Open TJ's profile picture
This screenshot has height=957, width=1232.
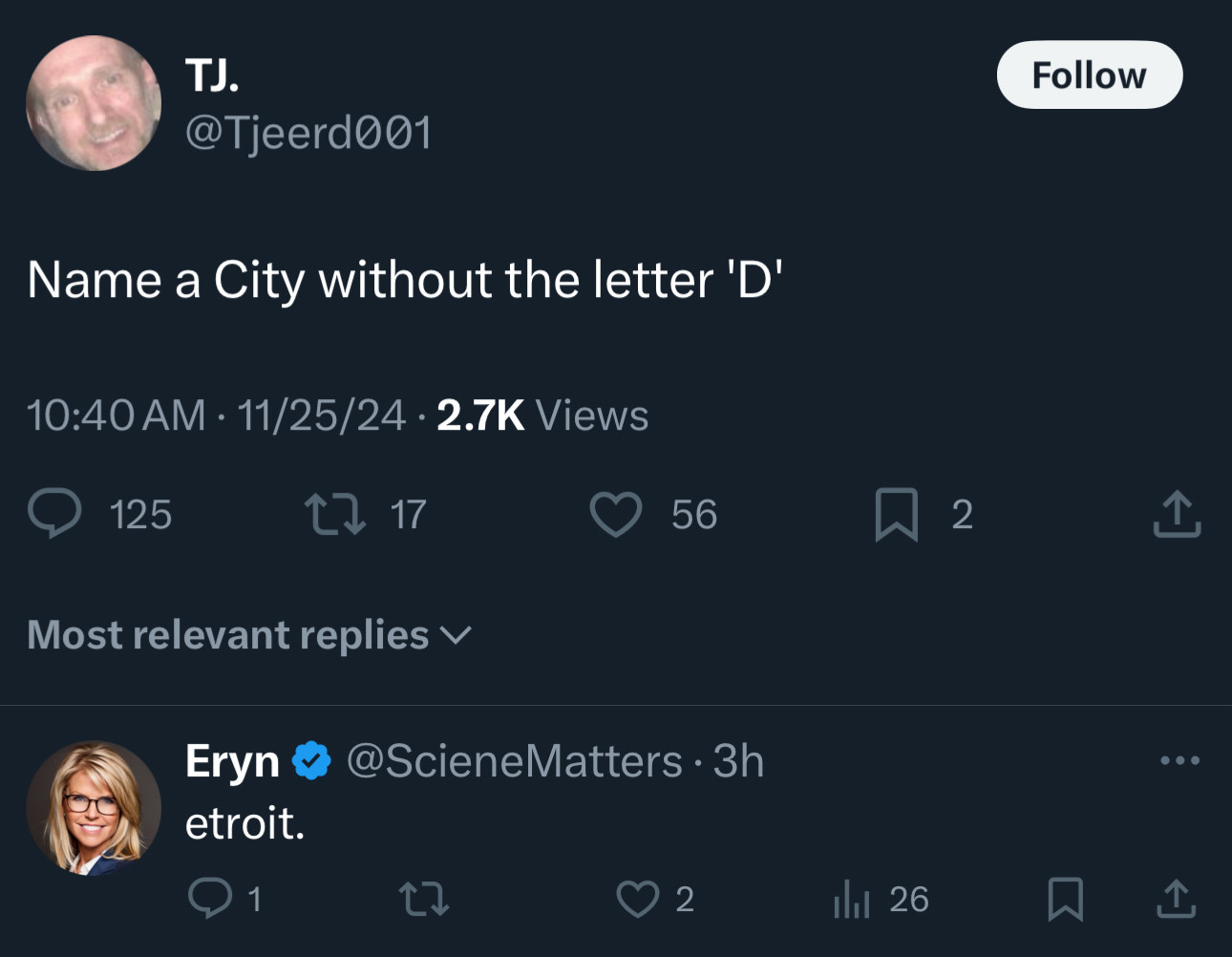coord(94,103)
